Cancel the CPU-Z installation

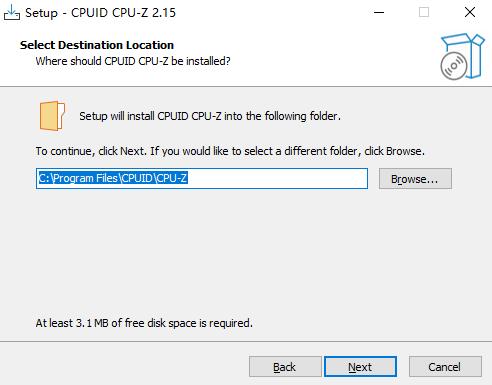(445, 367)
